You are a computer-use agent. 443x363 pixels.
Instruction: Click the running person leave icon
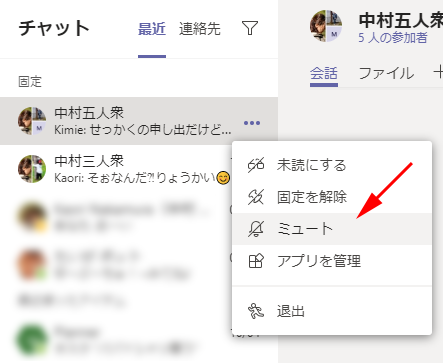click(256, 311)
